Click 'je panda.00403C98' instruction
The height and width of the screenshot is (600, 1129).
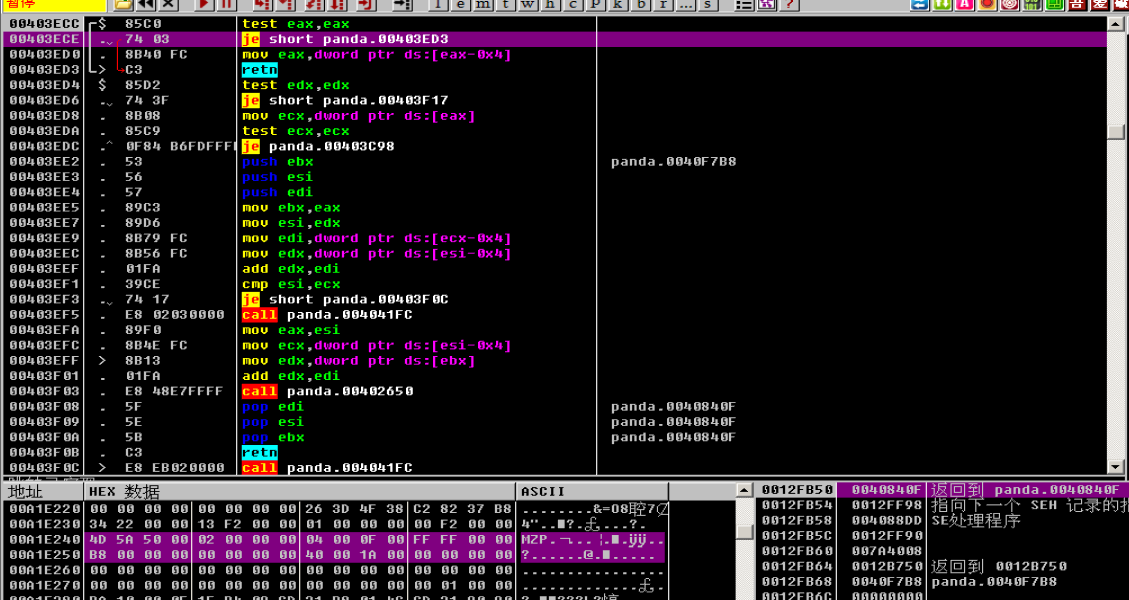click(318, 146)
